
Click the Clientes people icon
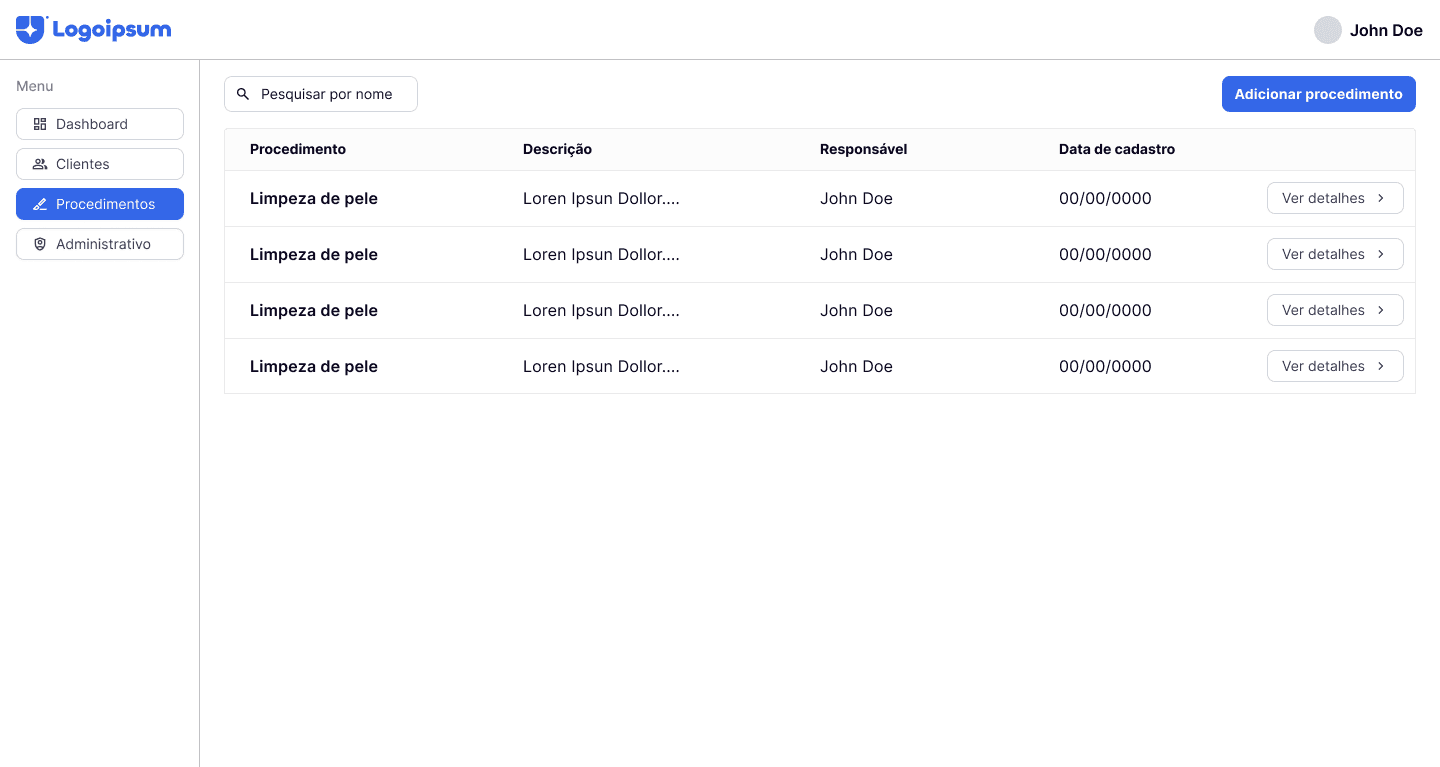tap(40, 164)
